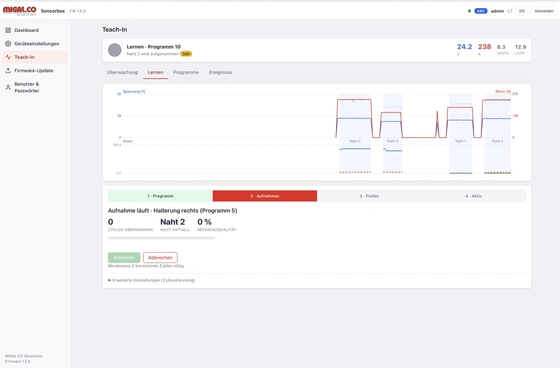Click the Abbrechen button
Viewport: 560px width, 368px height.
160,258
